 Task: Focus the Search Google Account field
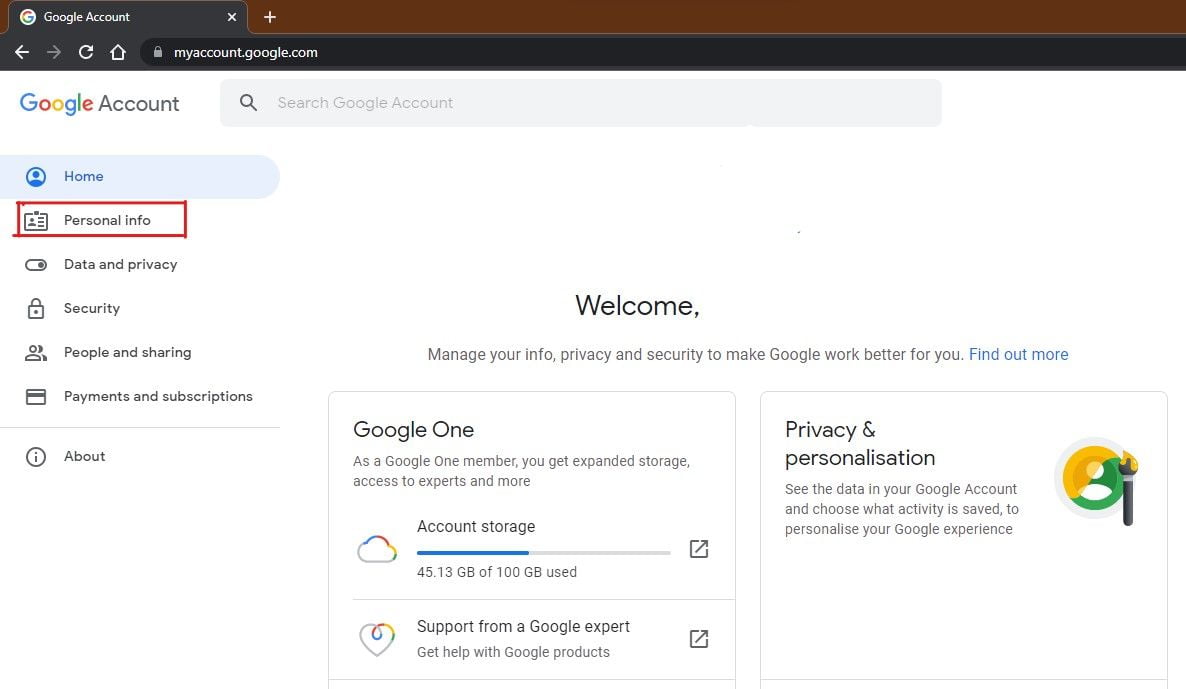pos(580,103)
